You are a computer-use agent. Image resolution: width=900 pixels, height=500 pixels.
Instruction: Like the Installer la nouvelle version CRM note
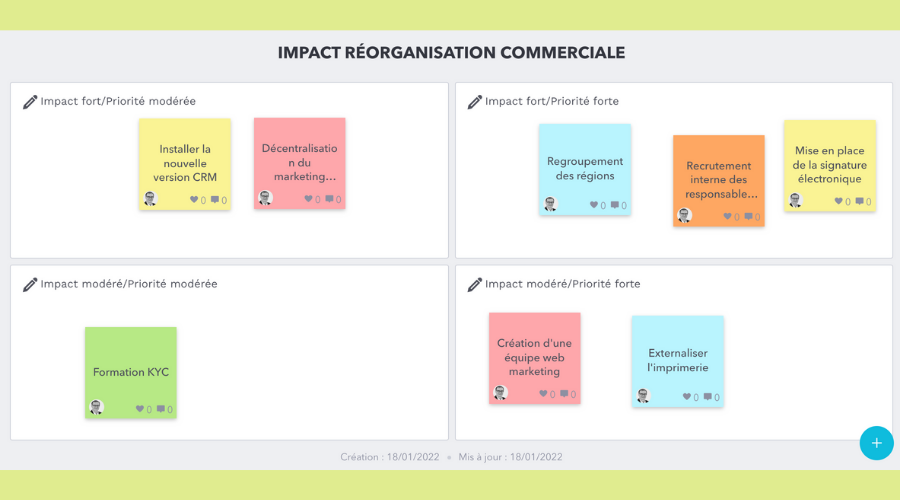(194, 200)
